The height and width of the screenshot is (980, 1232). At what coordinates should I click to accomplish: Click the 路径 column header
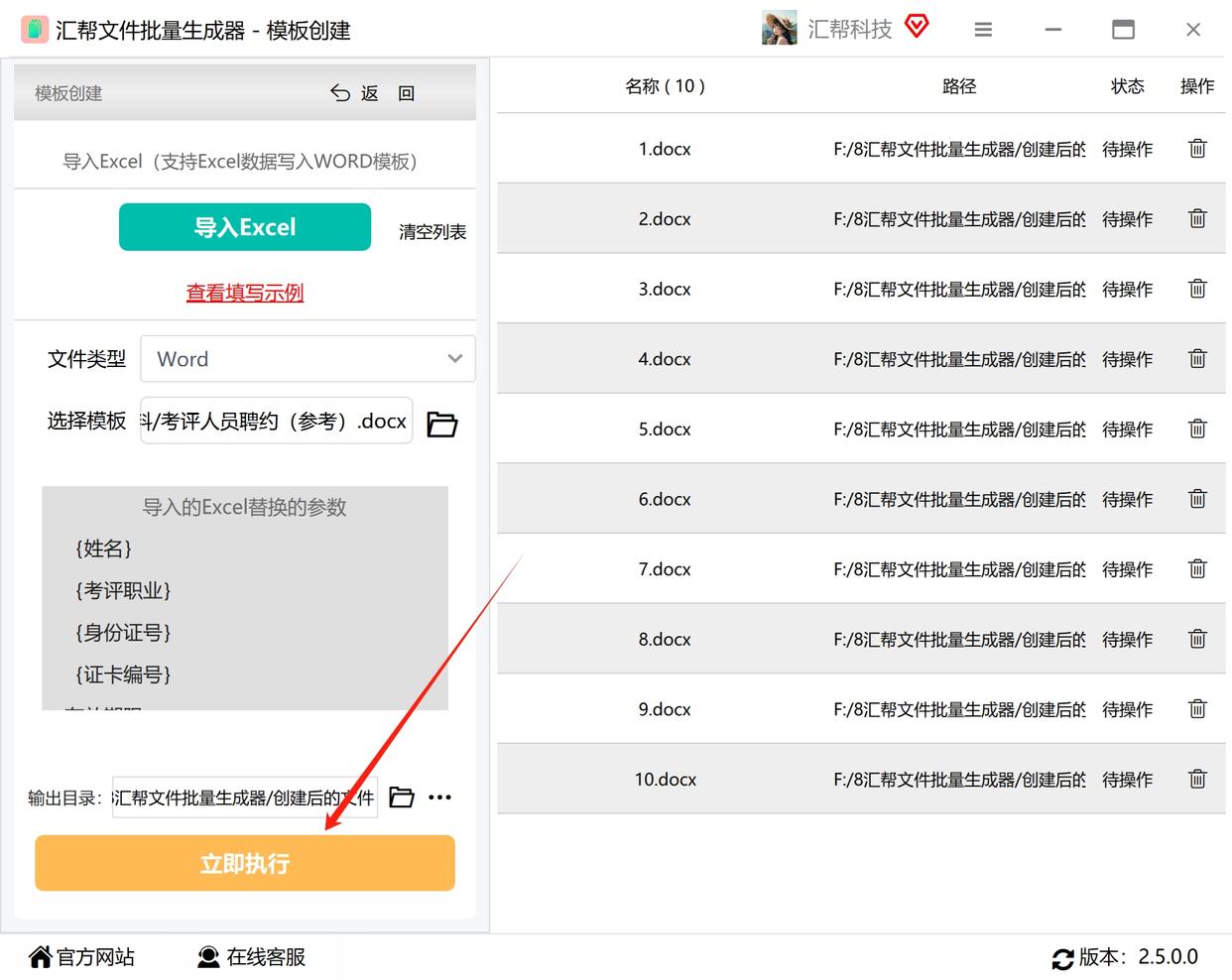coord(959,86)
